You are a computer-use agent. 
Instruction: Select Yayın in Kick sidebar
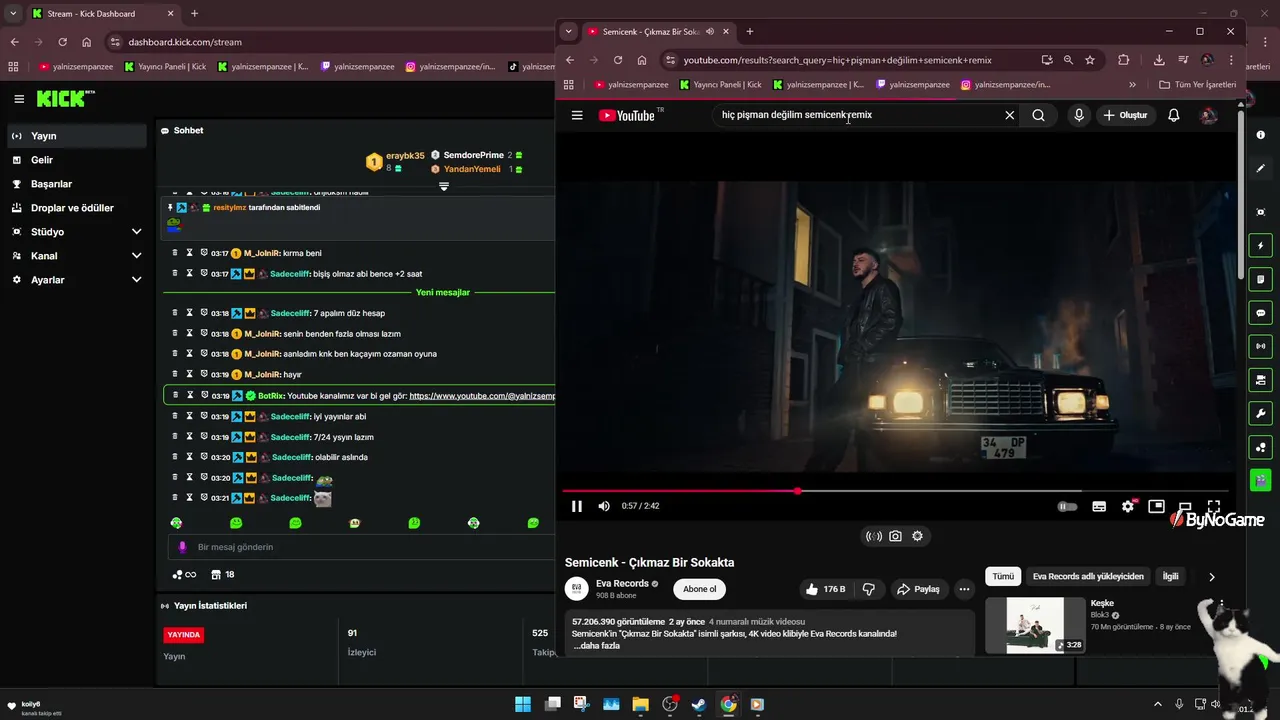click(77, 136)
